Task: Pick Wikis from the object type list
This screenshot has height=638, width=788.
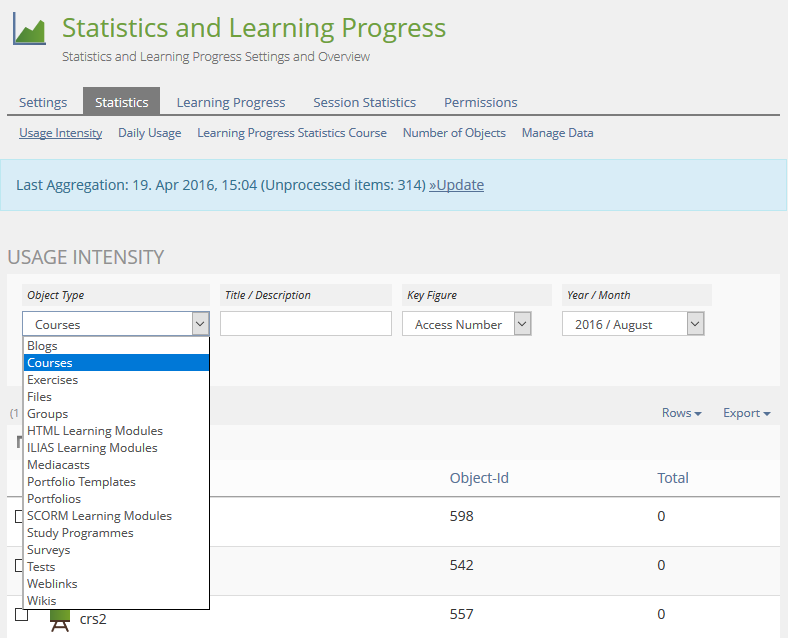Action: point(42,601)
